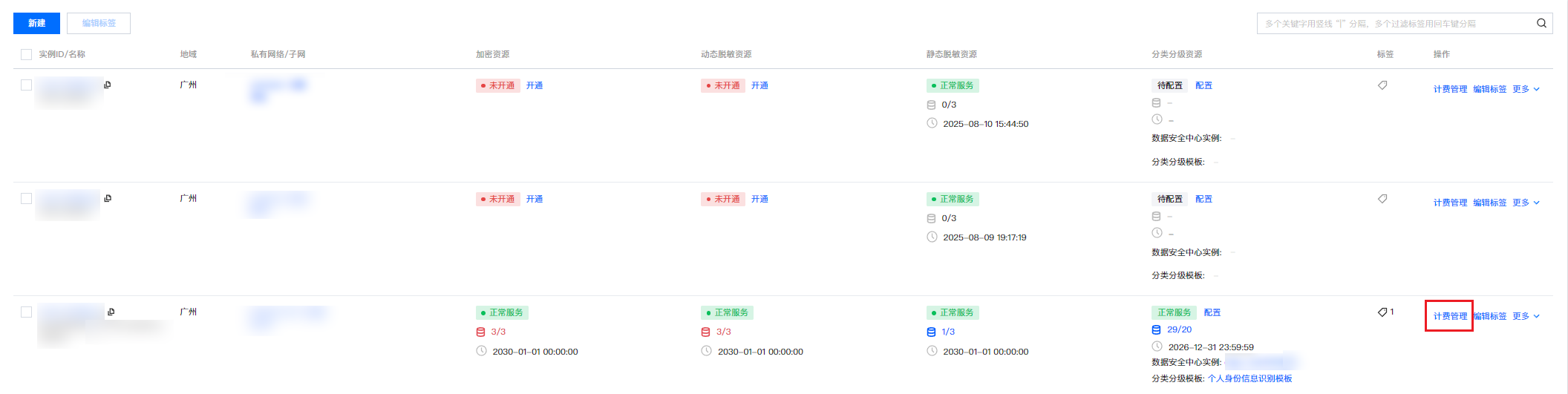Open 计费管理 for the third row

(x=1450, y=316)
